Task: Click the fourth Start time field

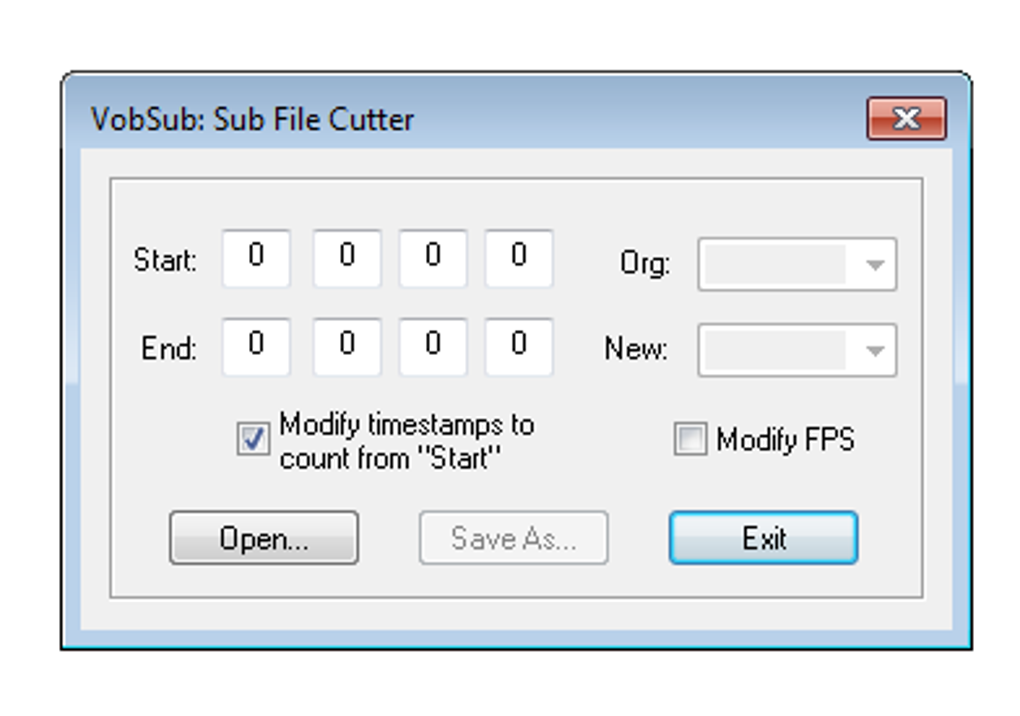Action: (518, 259)
